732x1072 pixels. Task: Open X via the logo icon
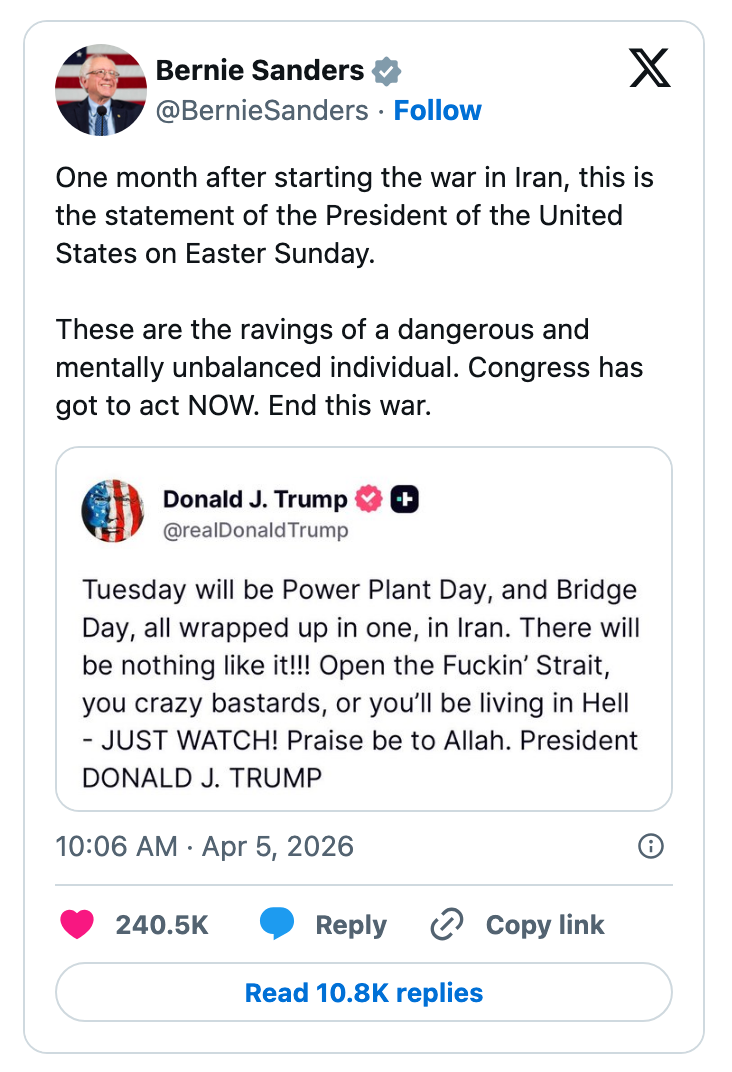pos(649,68)
